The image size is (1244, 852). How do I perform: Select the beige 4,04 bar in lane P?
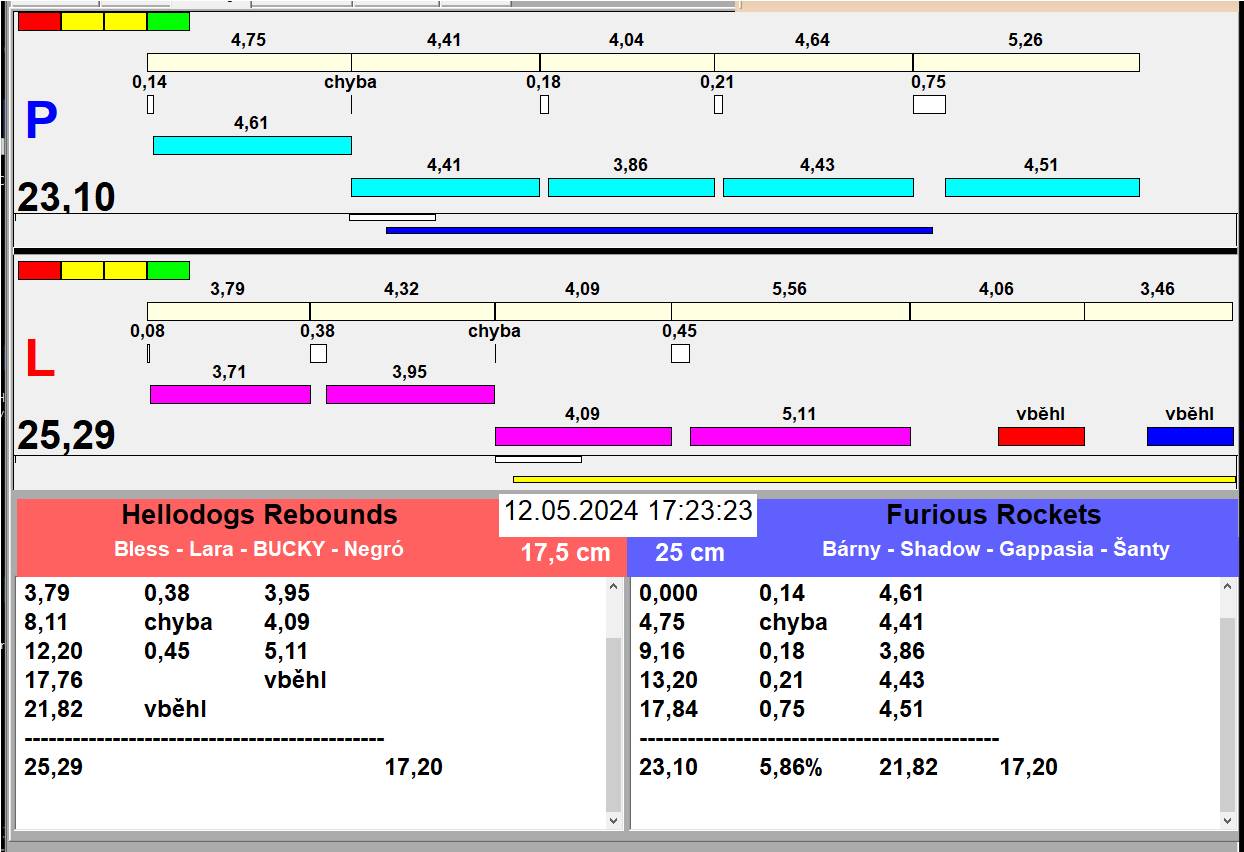627,62
